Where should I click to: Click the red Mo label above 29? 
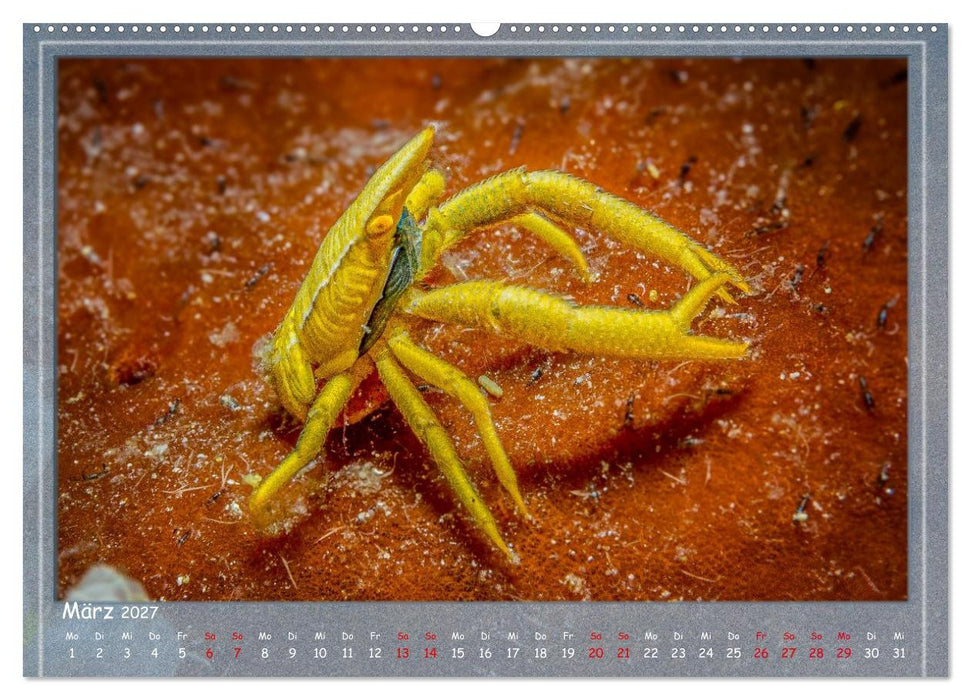(843, 636)
